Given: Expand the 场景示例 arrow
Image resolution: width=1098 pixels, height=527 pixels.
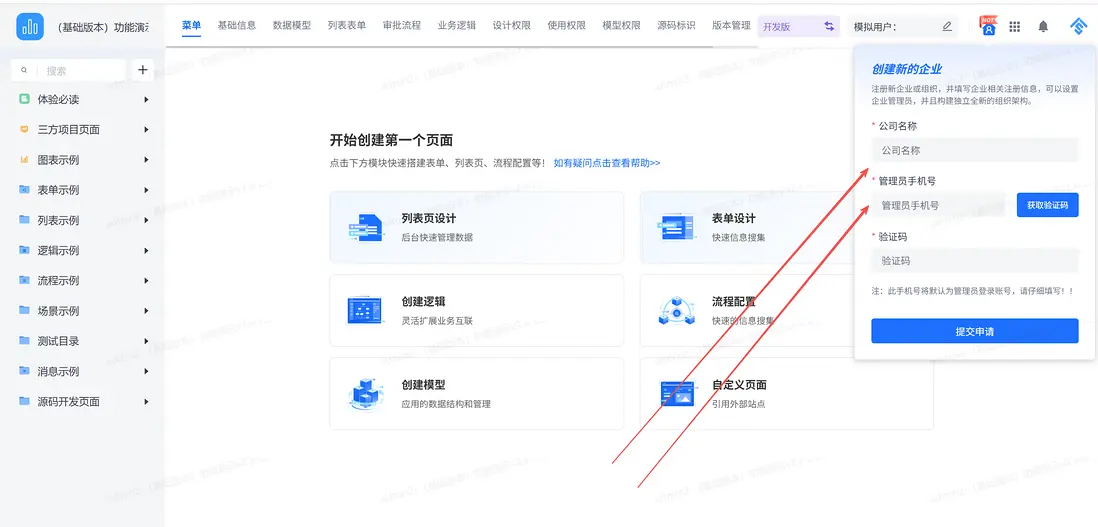Looking at the screenshot, I should (x=146, y=311).
